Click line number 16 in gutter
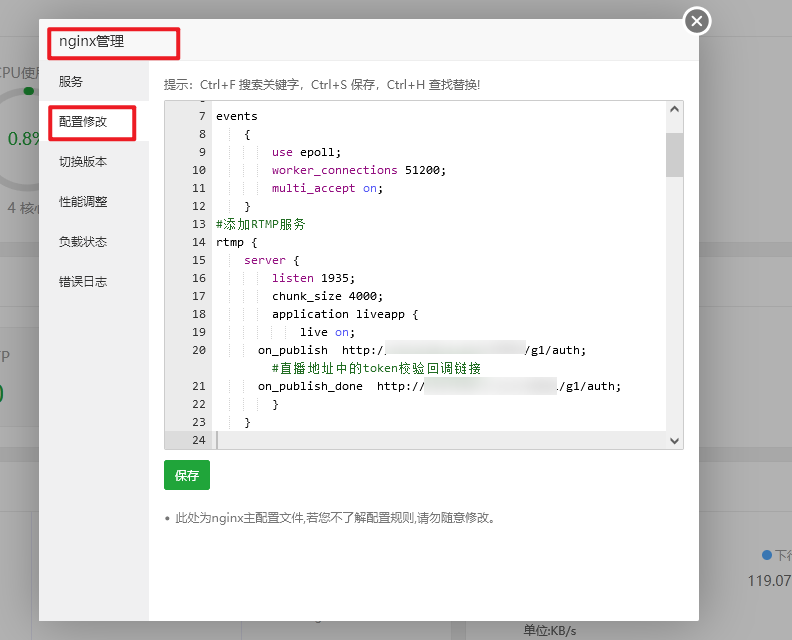This screenshot has height=640, width=792. (x=199, y=278)
